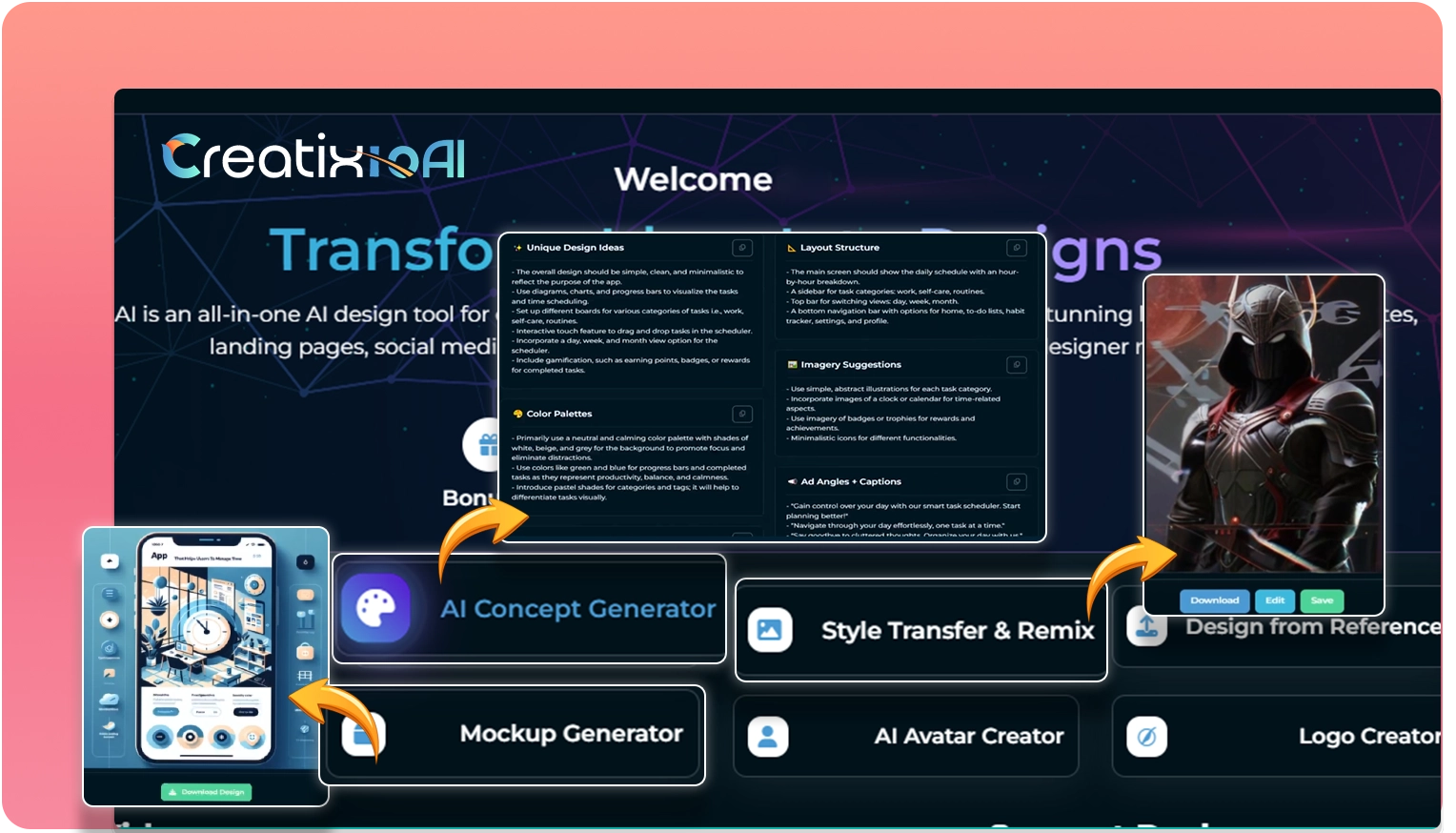This screenshot has height=833, width=1456.
Task: Click the AI Concept Generator palette icon
Action: click(375, 608)
